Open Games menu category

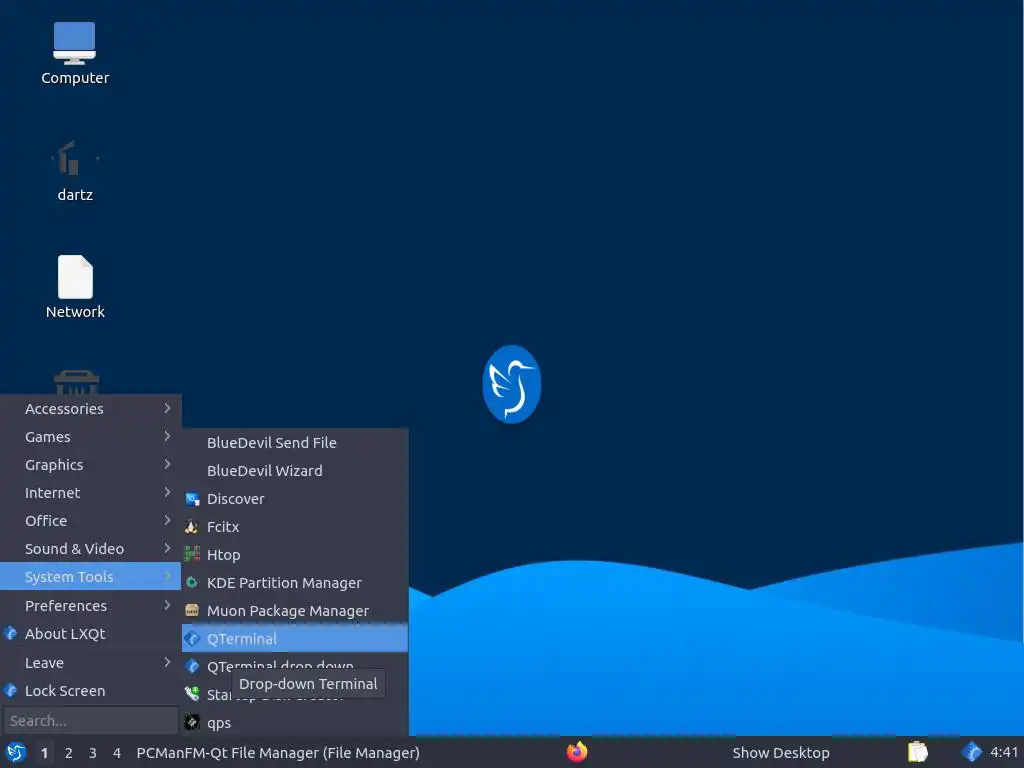90,436
